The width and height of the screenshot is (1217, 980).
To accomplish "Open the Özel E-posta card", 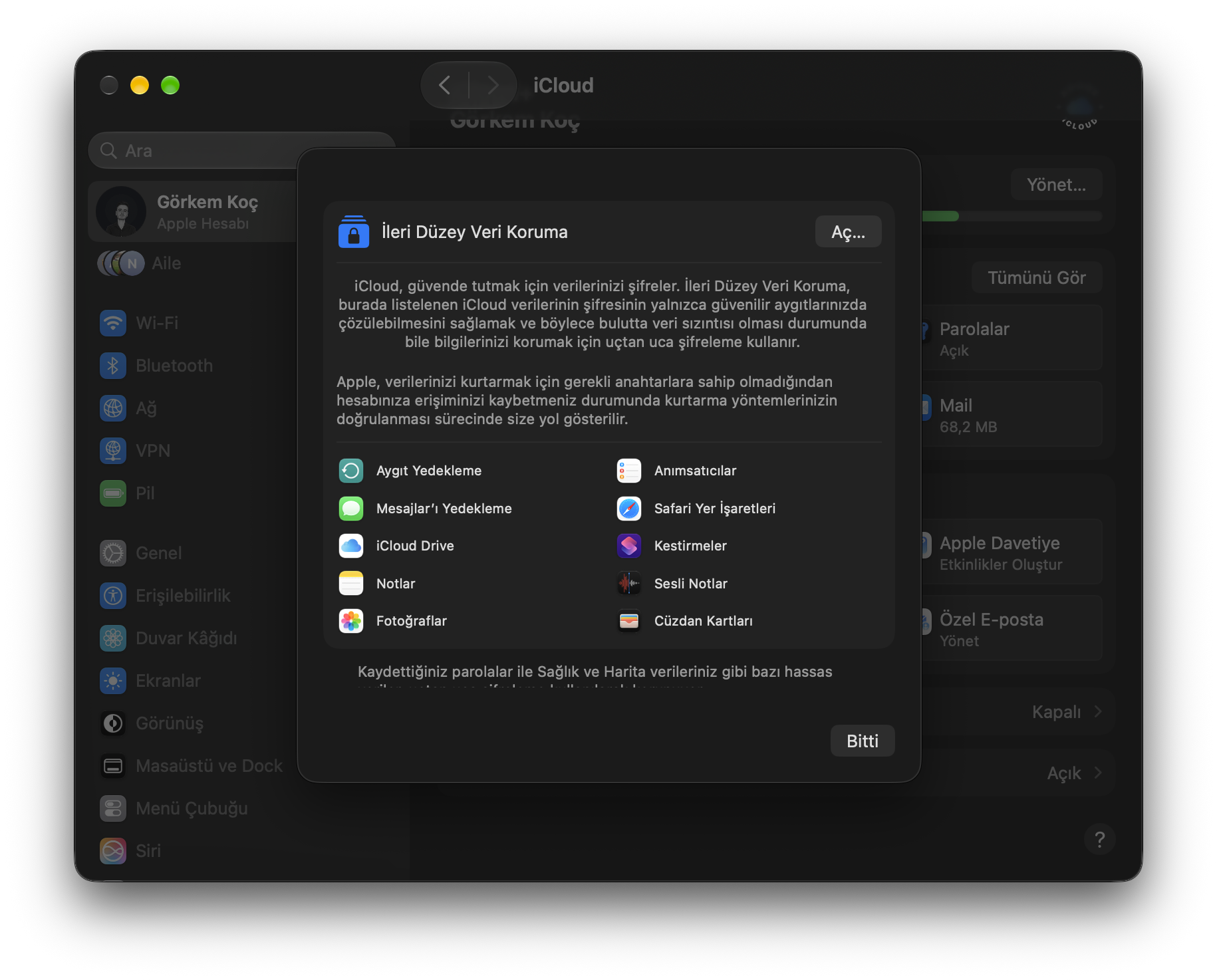I will 1012,629.
